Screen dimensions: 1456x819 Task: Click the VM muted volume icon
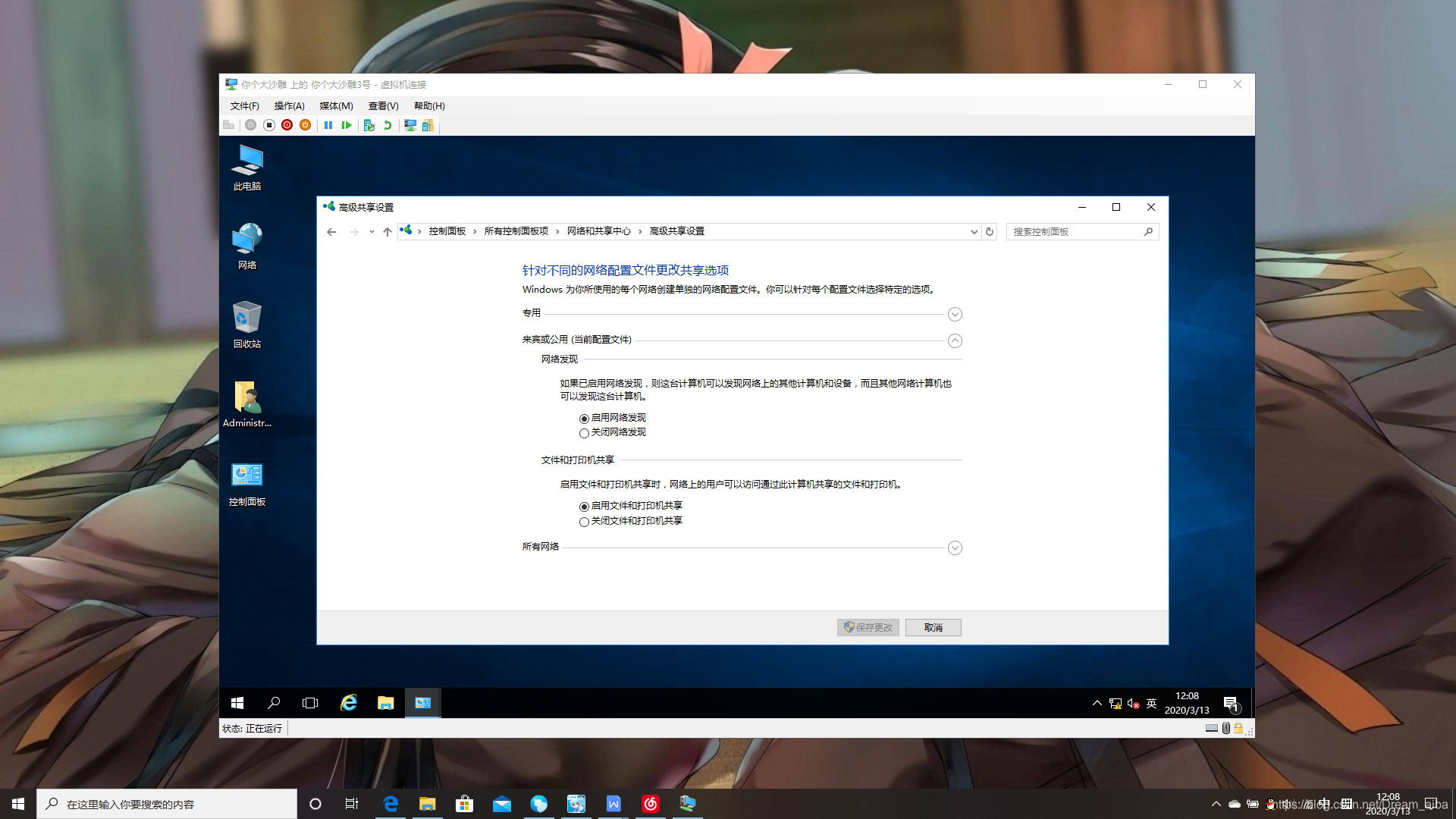1134,704
